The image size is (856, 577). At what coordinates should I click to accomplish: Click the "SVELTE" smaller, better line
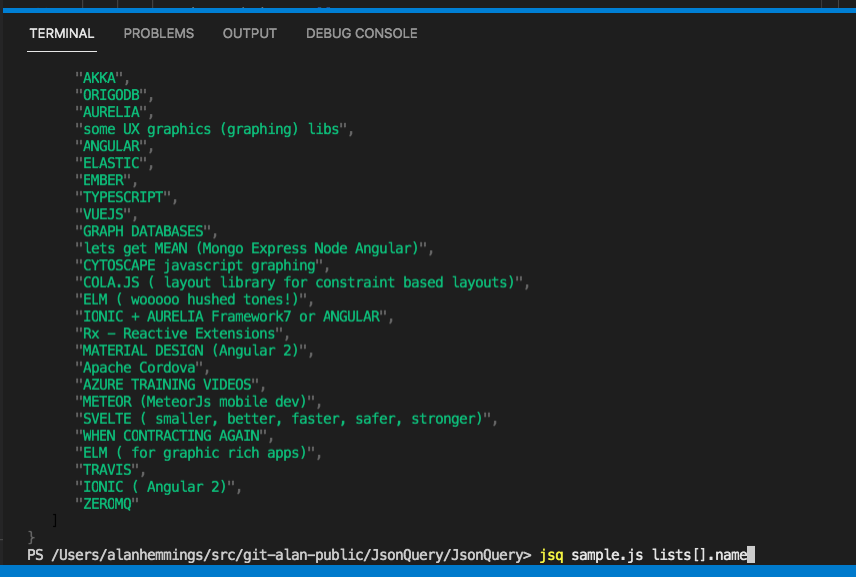(x=286, y=419)
